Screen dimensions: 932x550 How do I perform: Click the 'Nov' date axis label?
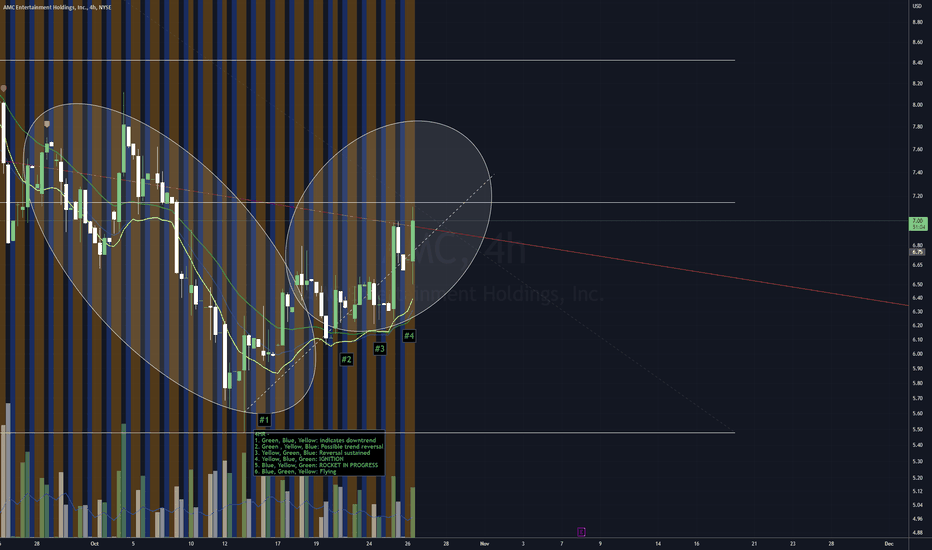point(484,543)
